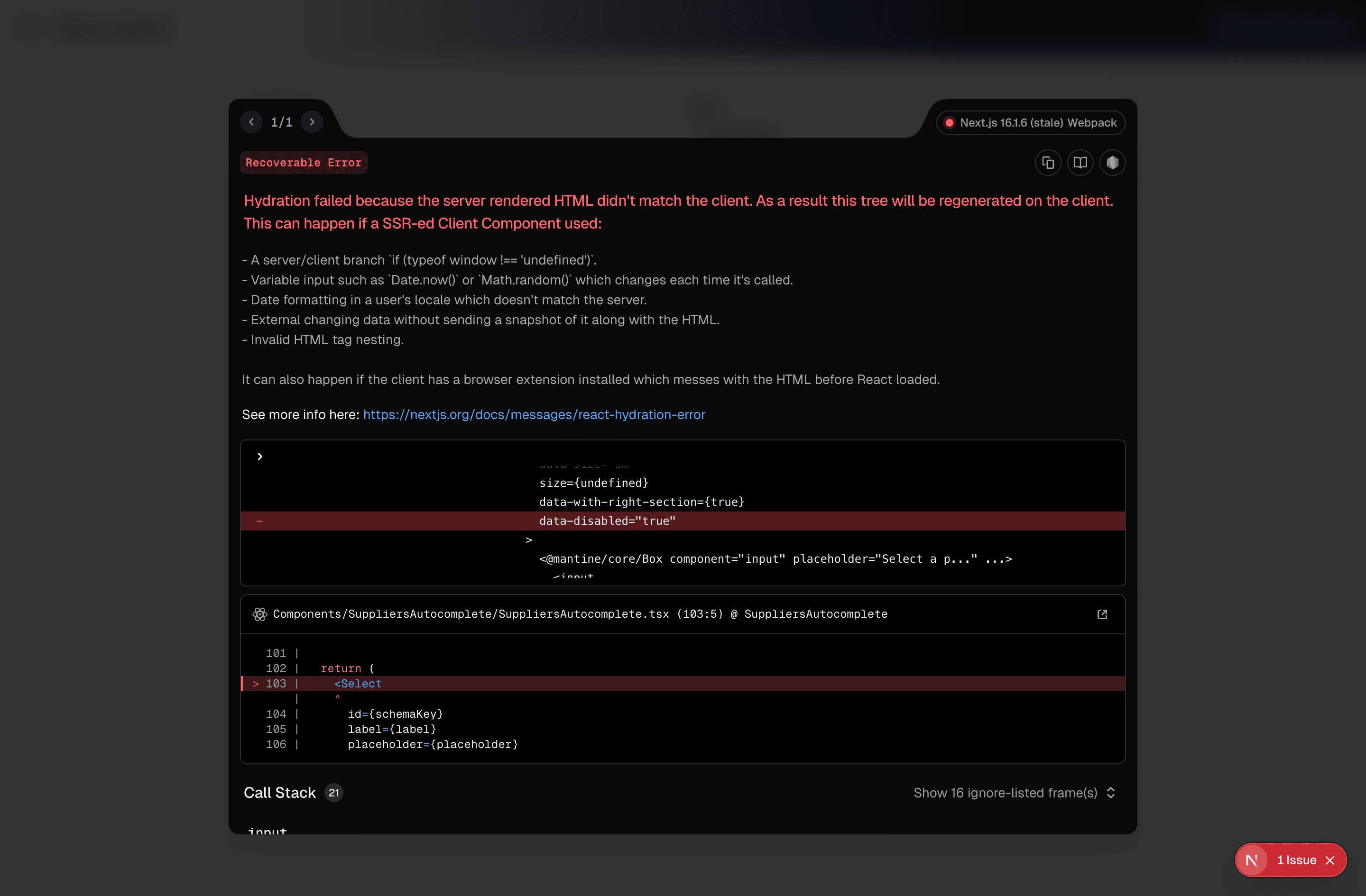
Task: Click up-down chevrons beside ignore-listed frames
Action: pyautogui.click(x=1111, y=793)
